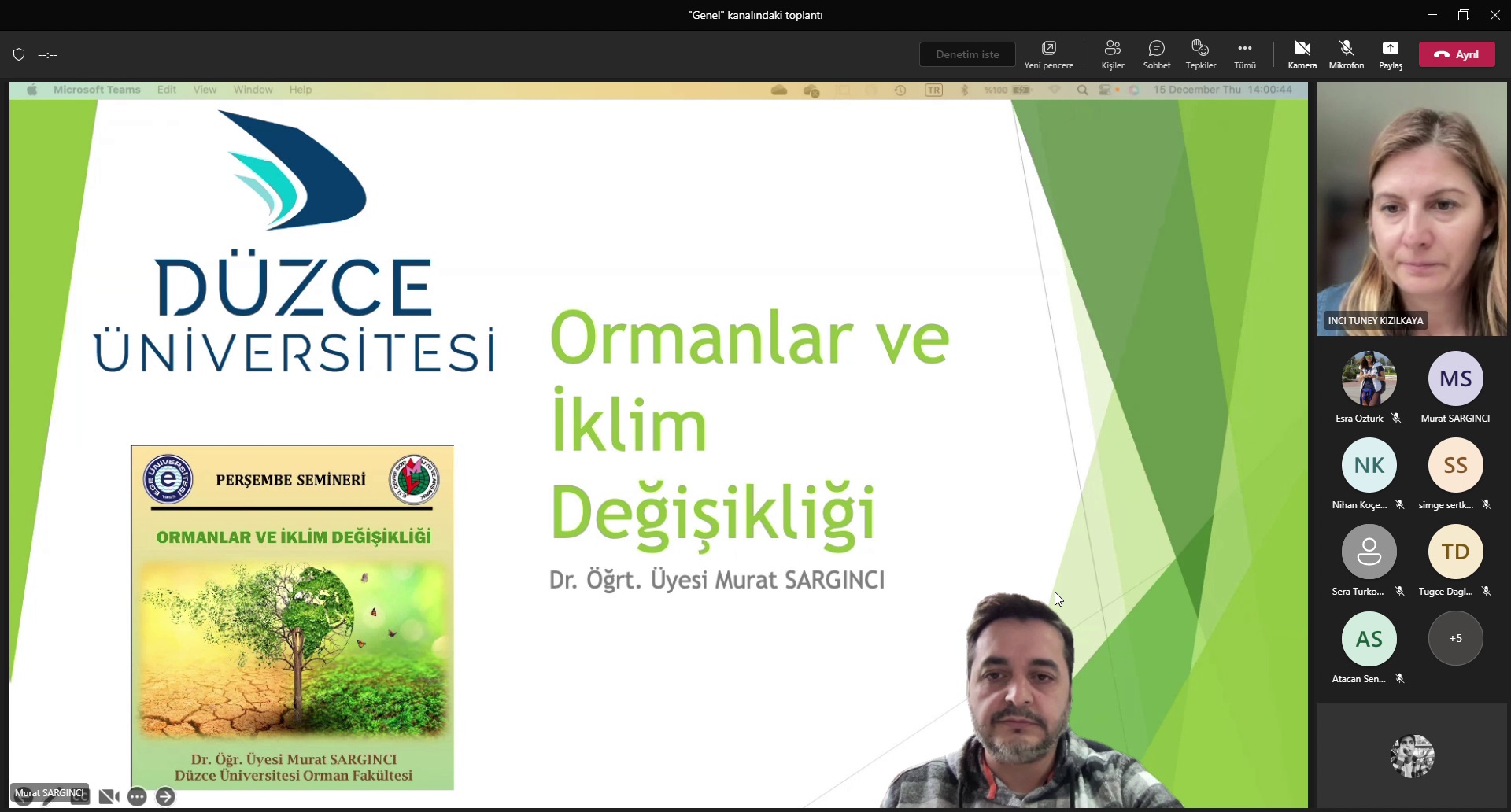Image resolution: width=1511 pixels, height=812 pixels.
Task: Click Nihan Koçe's muted microphone indicator
Action: (x=1399, y=505)
